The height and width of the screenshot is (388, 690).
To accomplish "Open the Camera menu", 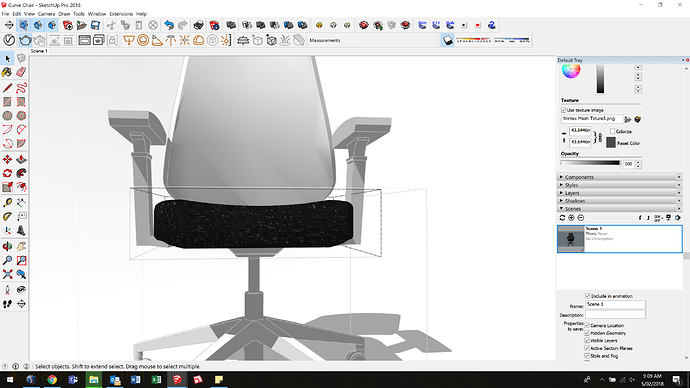I will click(46, 14).
